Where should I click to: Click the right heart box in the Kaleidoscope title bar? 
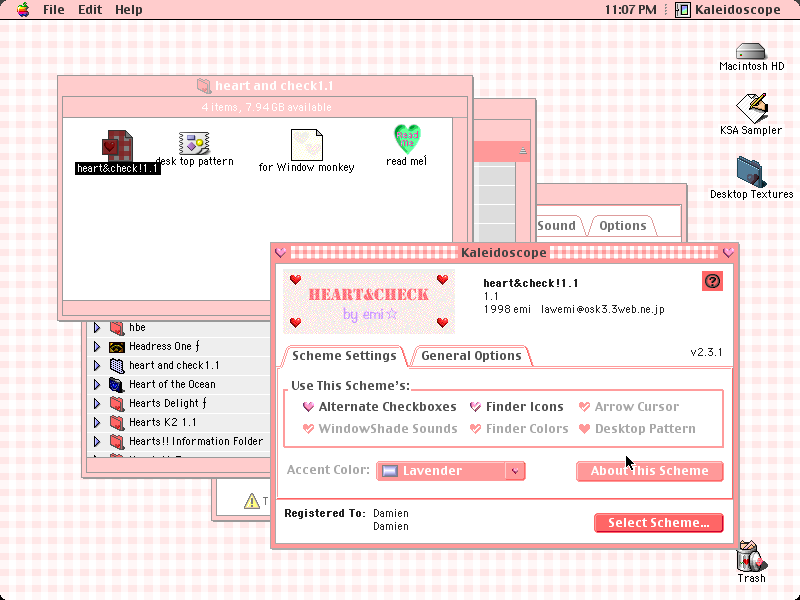point(728,253)
